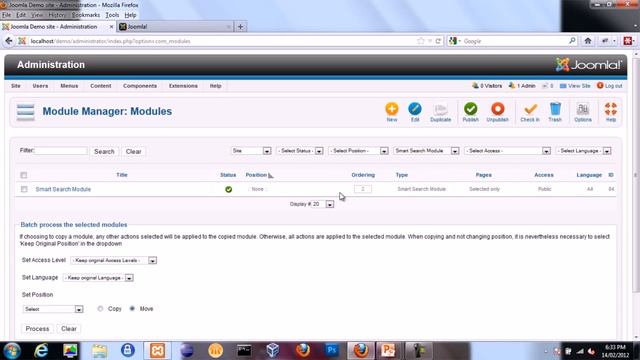Viewport: 640px width, 360px height.
Task: Open XAMPP icon in the taskbar
Action: coord(157,351)
